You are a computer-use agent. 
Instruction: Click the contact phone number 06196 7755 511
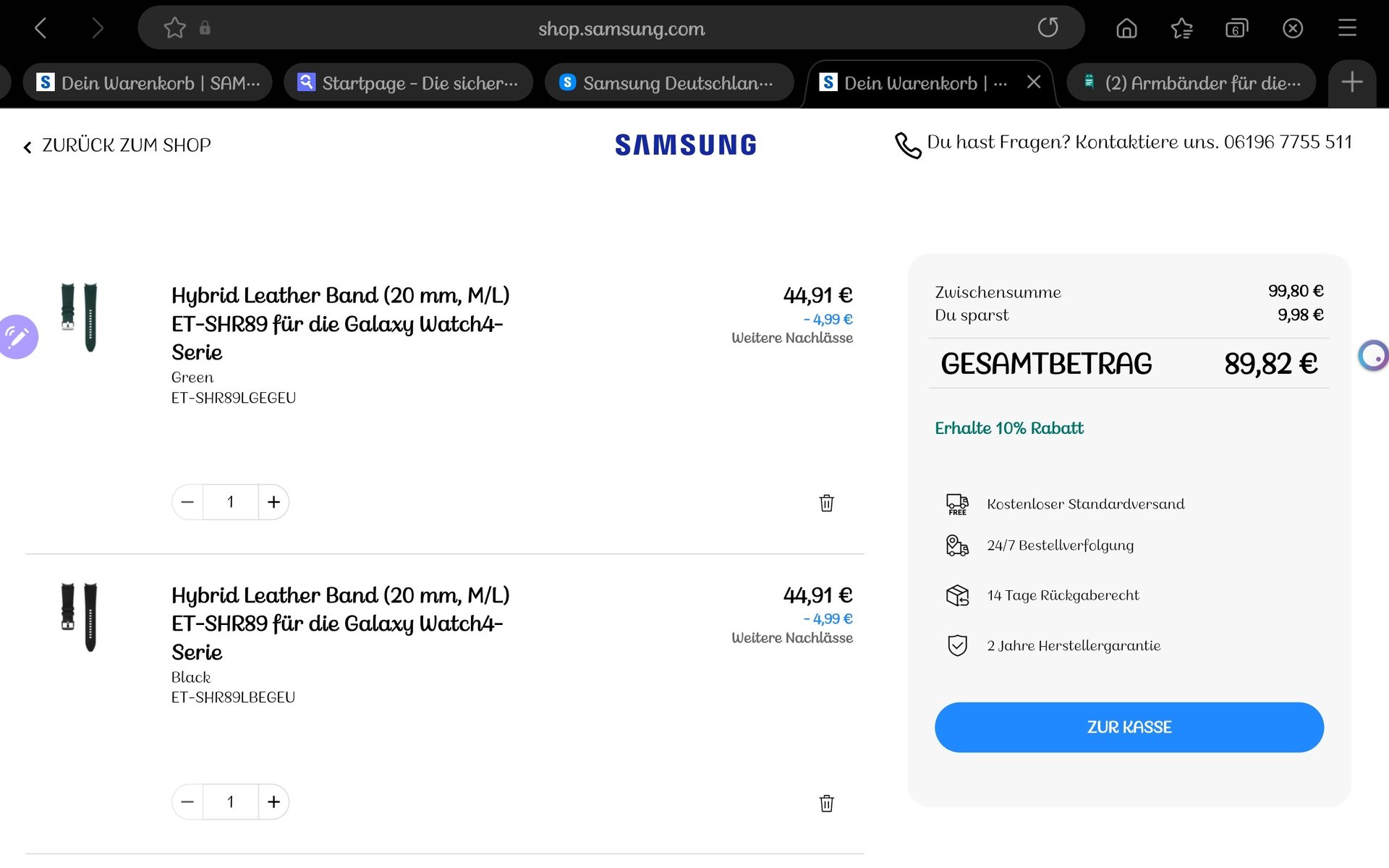pos(1288,142)
